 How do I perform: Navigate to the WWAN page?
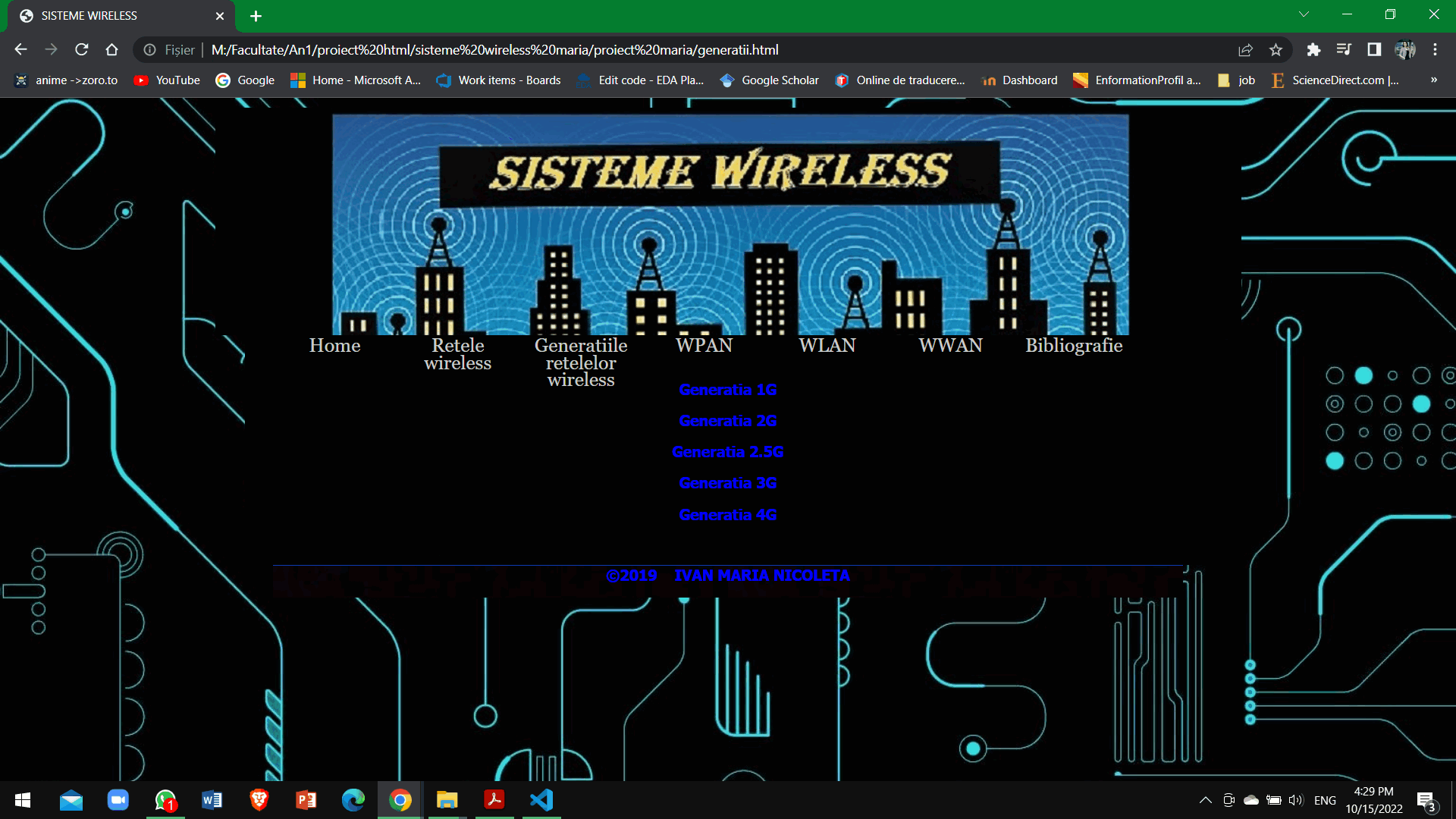[x=950, y=346]
